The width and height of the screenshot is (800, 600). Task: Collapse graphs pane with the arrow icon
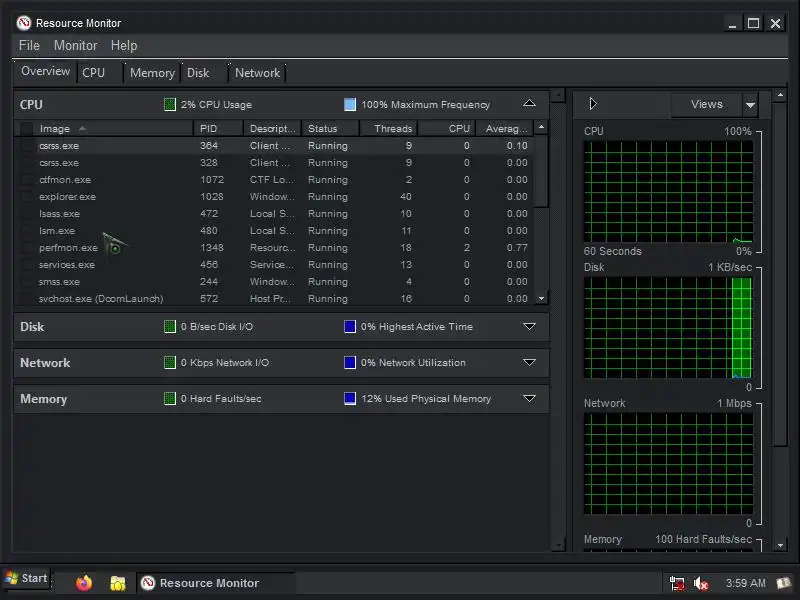[x=592, y=104]
